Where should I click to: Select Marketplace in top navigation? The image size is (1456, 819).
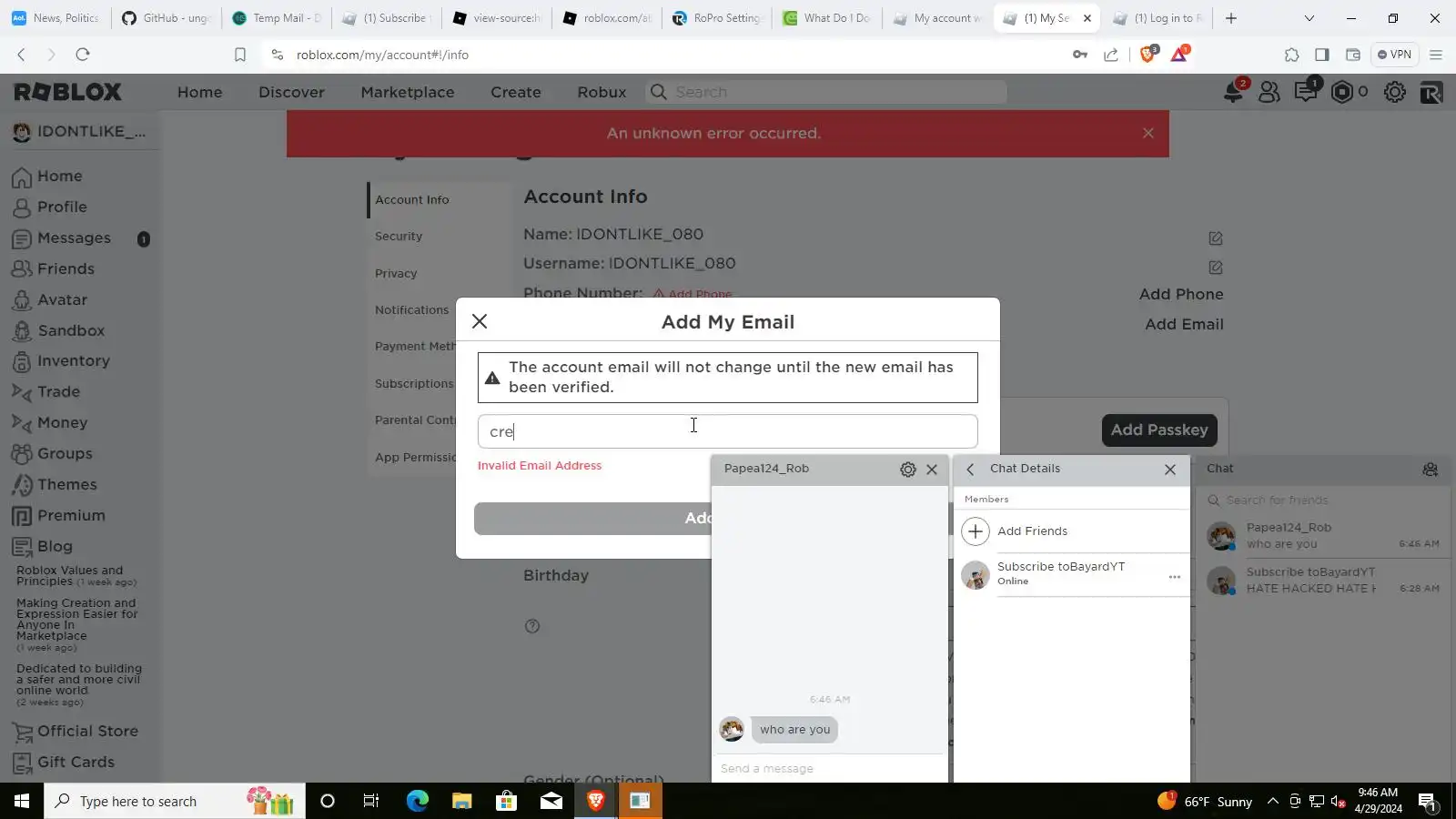408,92
